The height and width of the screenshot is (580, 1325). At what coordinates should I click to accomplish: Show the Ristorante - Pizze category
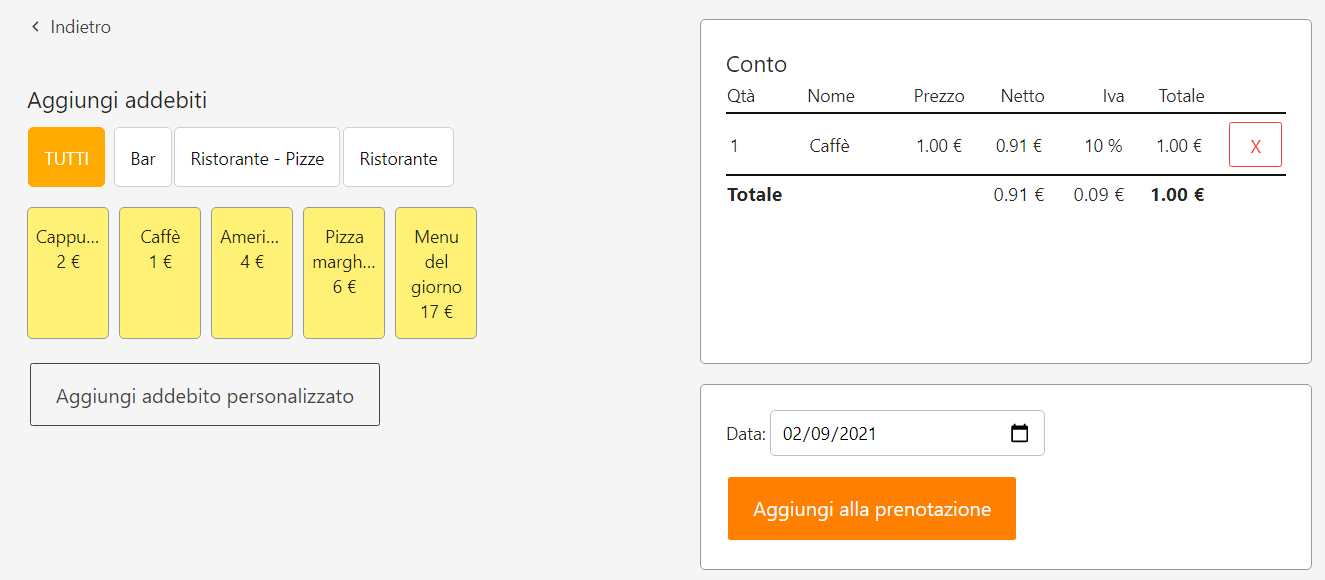(257, 158)
